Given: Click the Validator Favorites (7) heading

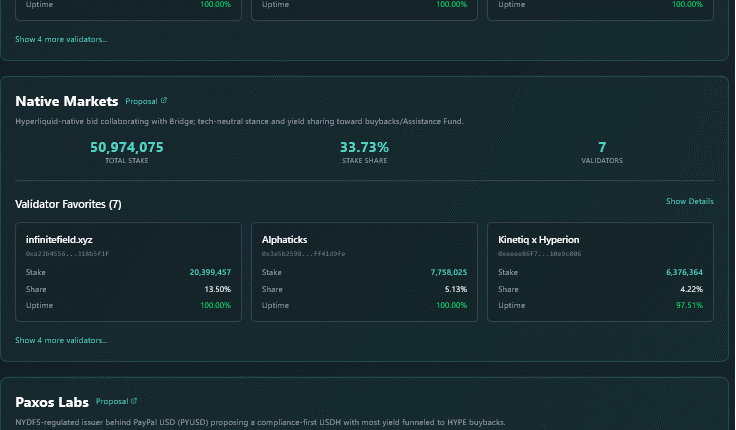Looking at the screenshot, I should tap(68, 204).
